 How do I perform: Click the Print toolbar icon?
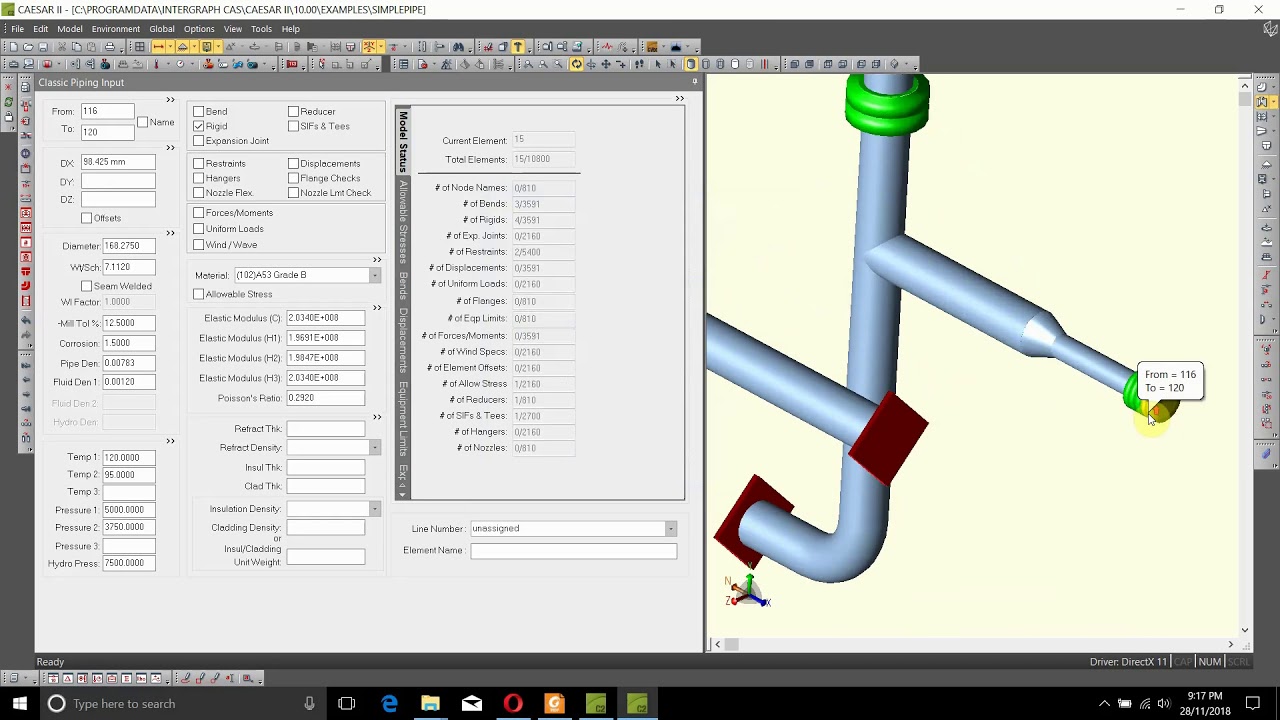[109, 47]
